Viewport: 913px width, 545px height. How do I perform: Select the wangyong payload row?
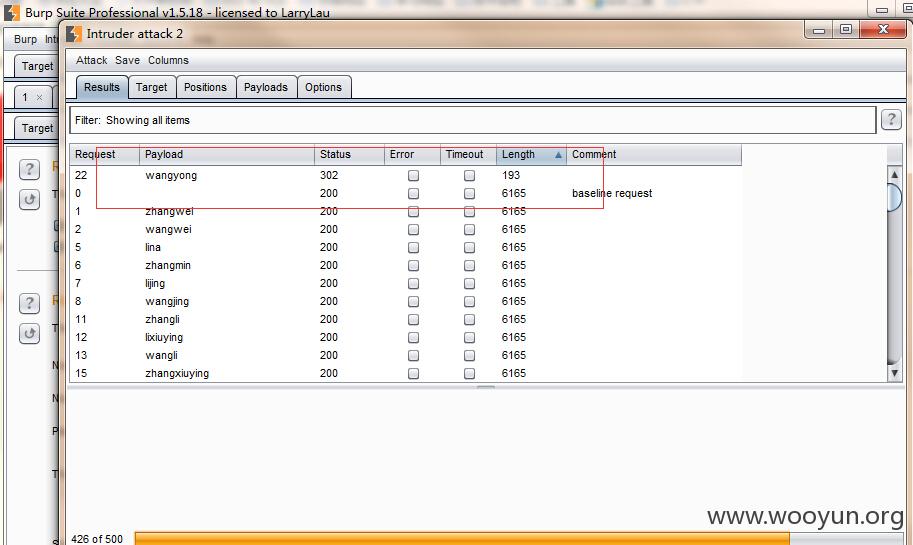tap(405, 175)
